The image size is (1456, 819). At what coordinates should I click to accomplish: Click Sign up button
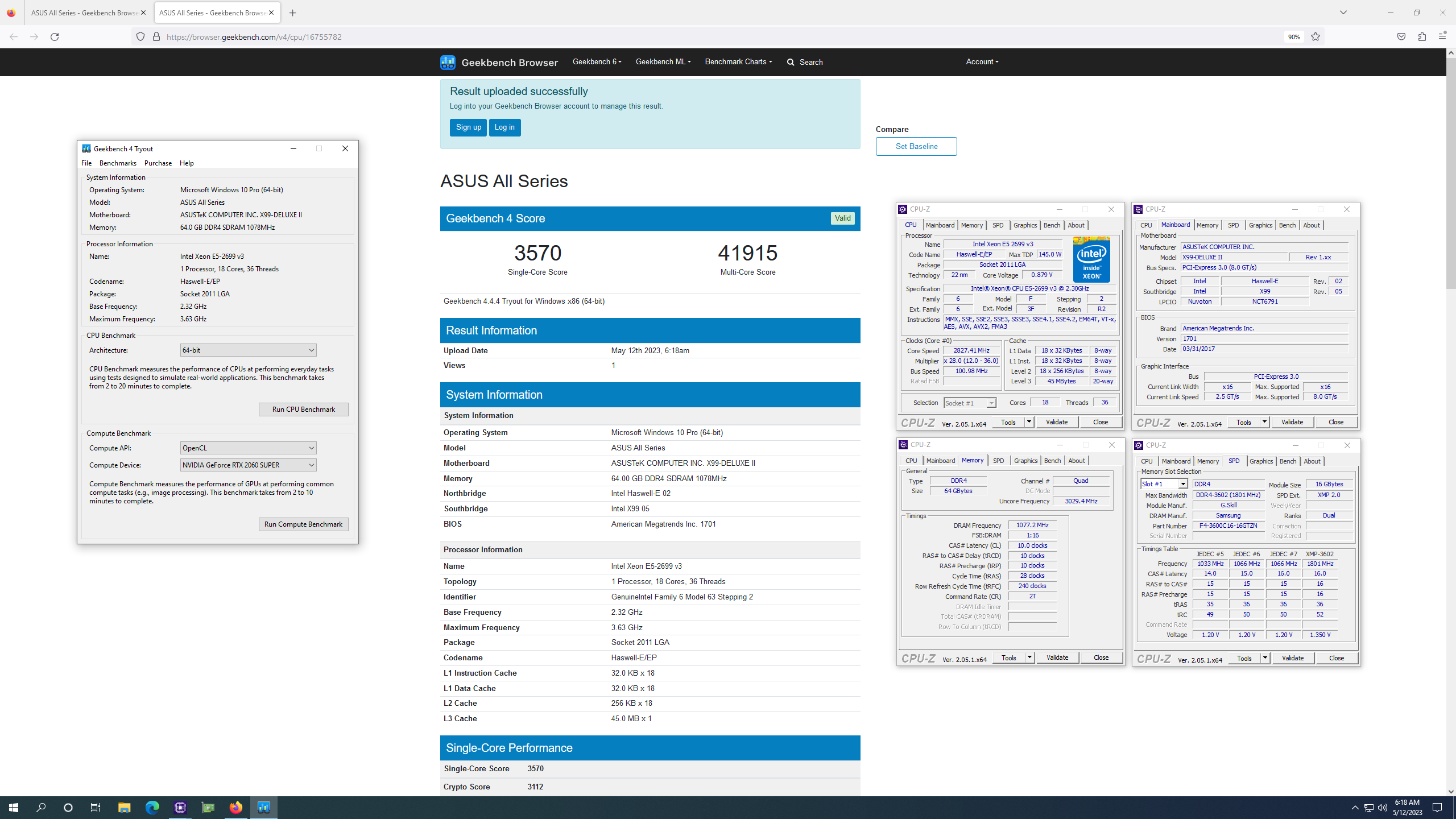(x=468, y=127)
